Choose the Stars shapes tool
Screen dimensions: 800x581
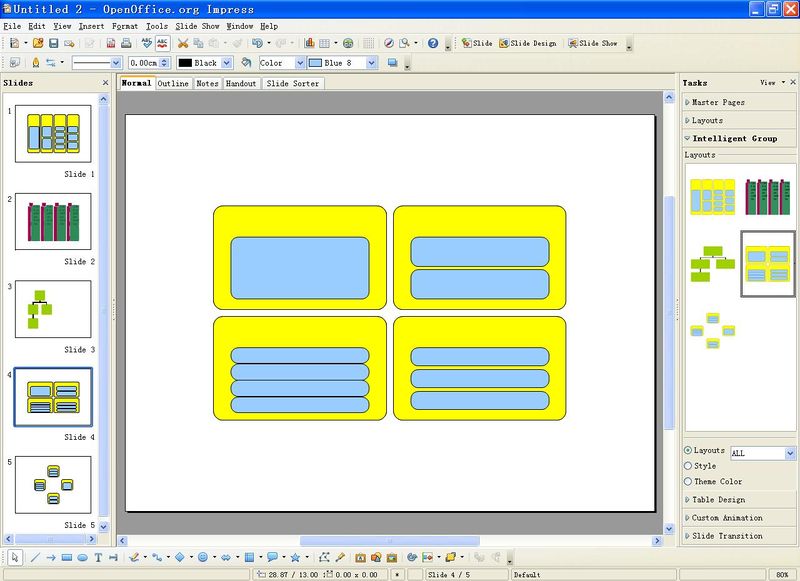click(x=295, y=558)
